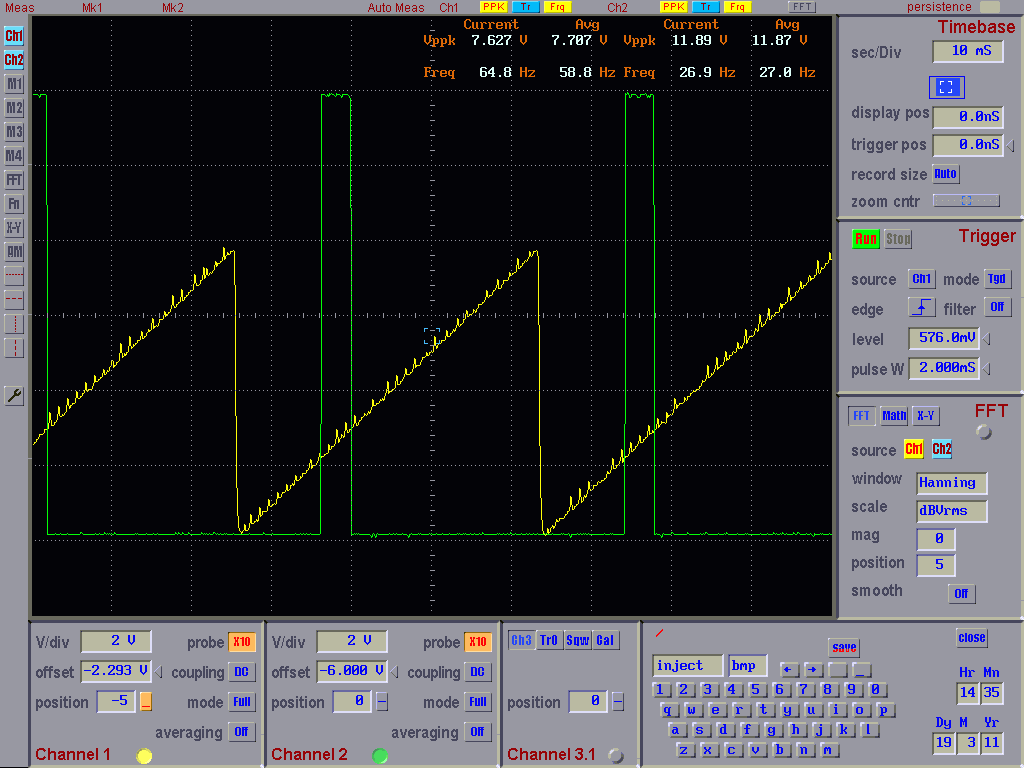Select rising edge trigger icon
The height and width of the screenshot is (768, 1024).
pos(921,307)
